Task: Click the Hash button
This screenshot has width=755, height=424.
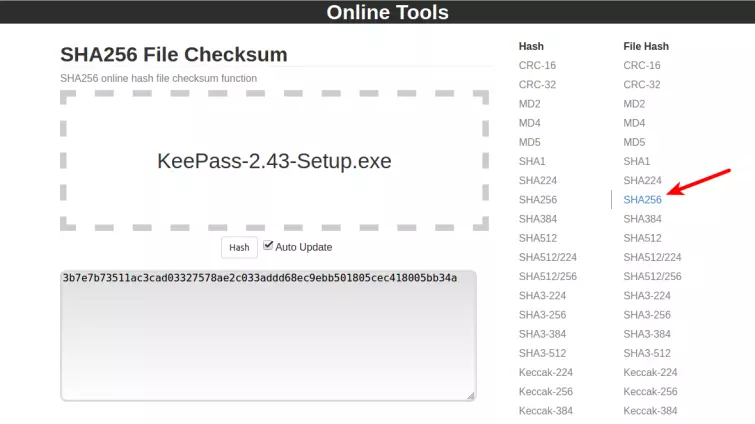Action: point(239,247)
